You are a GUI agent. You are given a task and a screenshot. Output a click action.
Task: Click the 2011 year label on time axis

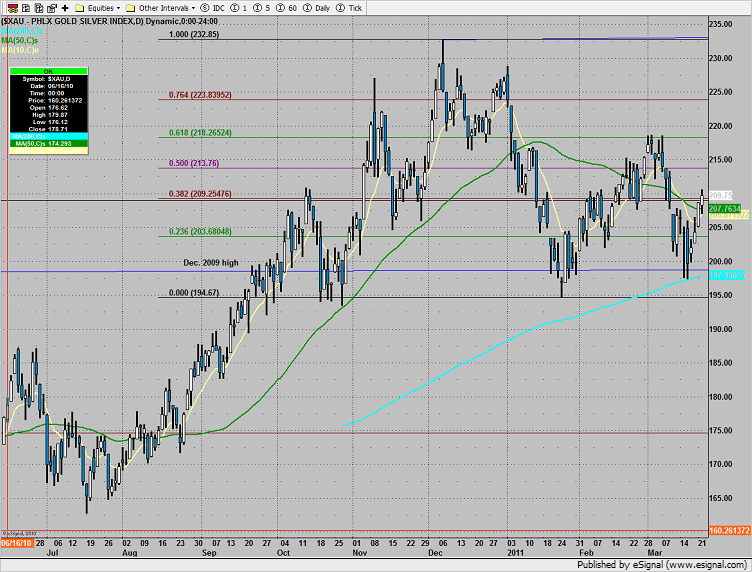515,553
